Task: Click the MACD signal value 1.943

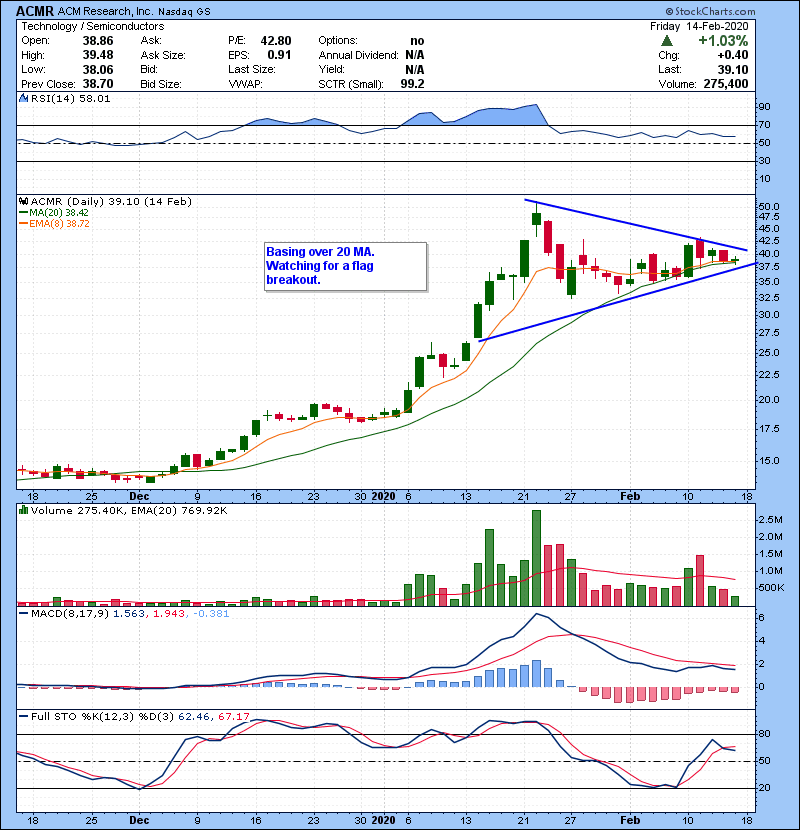Action: point(169,614)
